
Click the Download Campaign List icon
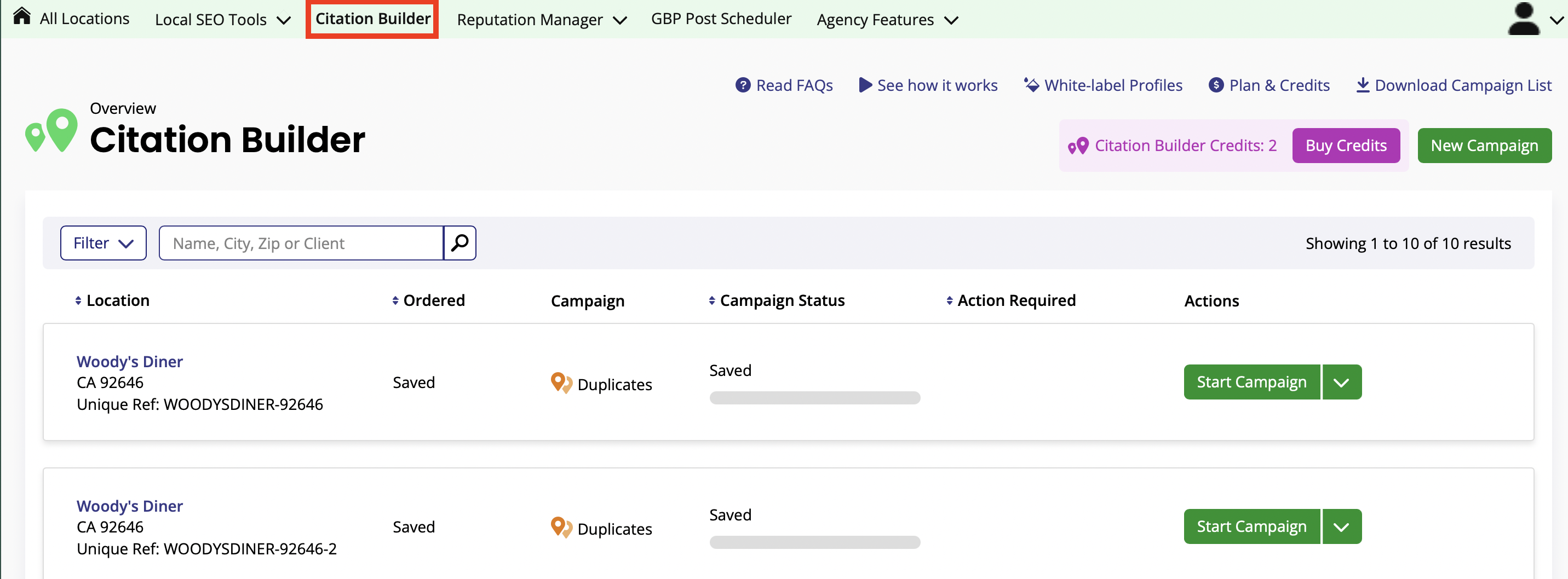(1363, 85)
